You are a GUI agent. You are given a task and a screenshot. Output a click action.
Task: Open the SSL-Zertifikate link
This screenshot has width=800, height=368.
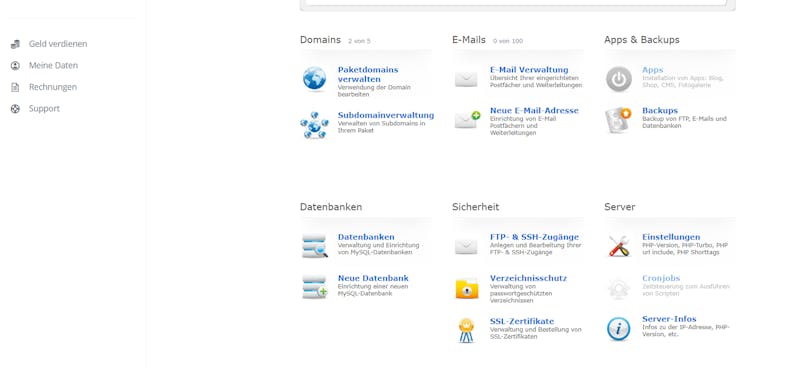522,321
